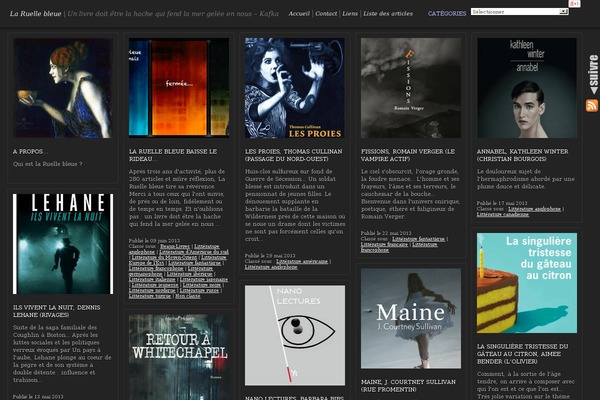Click the dropdown arrow of the category selector

coord(564,12)
